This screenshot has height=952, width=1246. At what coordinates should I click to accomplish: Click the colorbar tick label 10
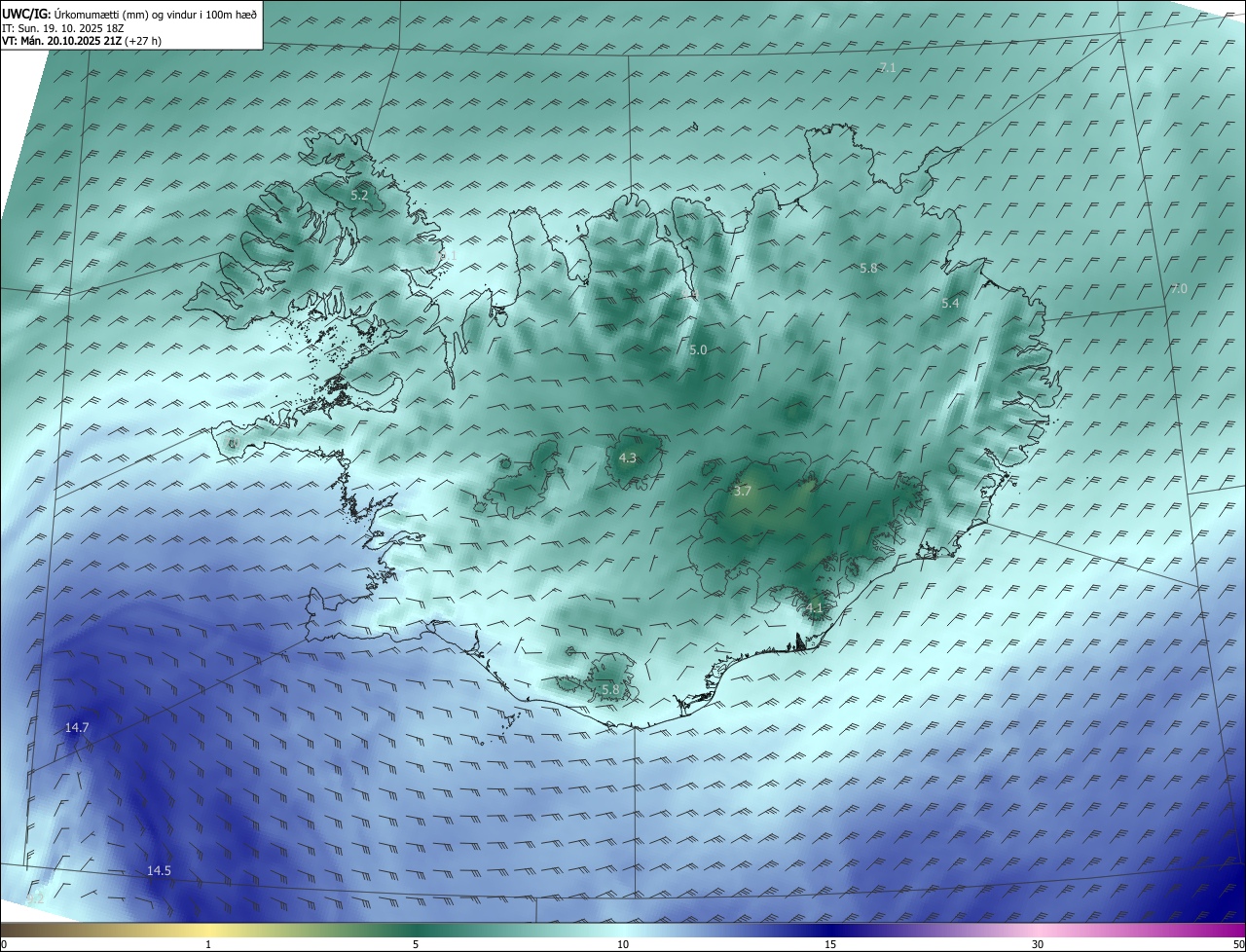(623, 944)
